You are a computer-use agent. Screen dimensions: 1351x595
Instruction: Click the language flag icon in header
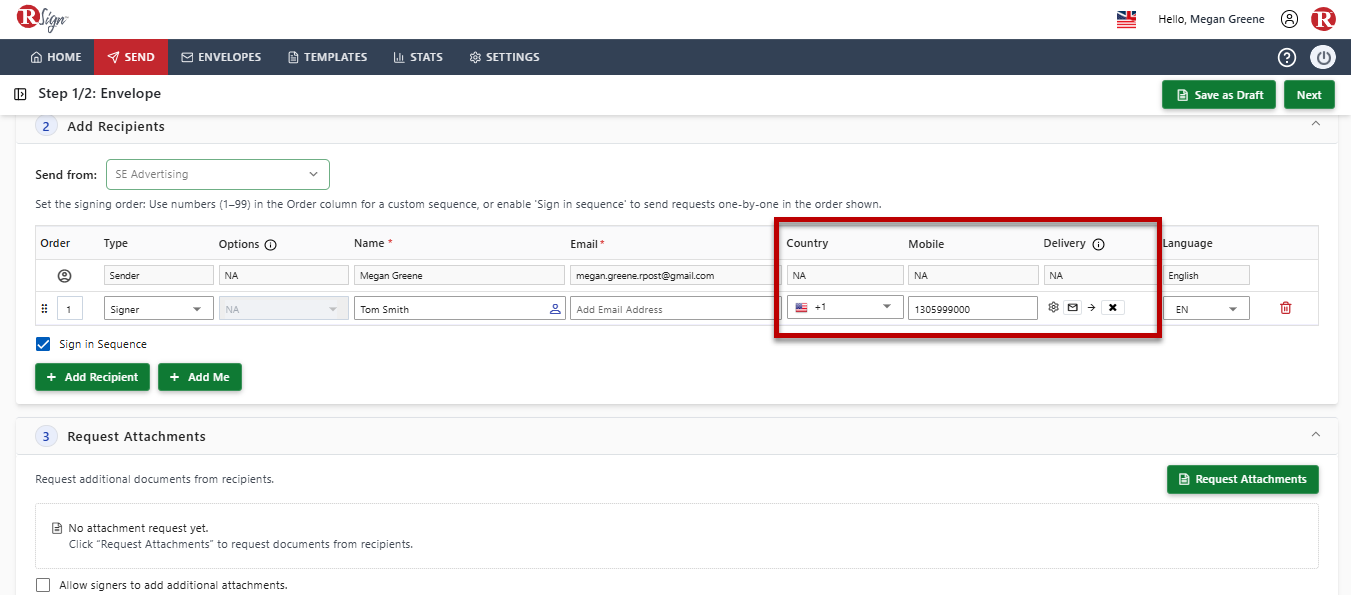tap(1126, 19)
